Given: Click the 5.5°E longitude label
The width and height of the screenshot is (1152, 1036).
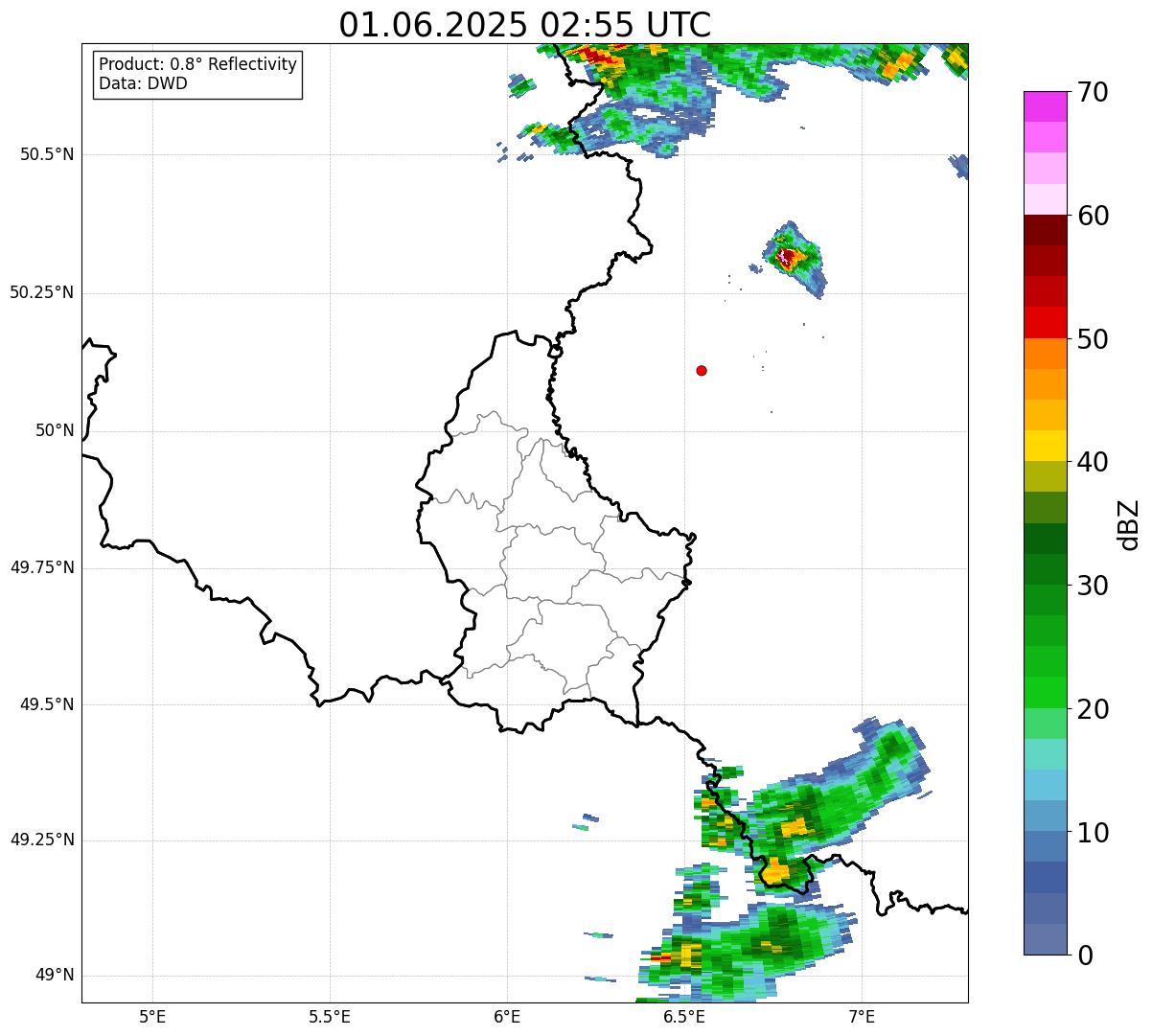Looking at the screenshot, I should pyautogui.click(x=330, y=1017).
